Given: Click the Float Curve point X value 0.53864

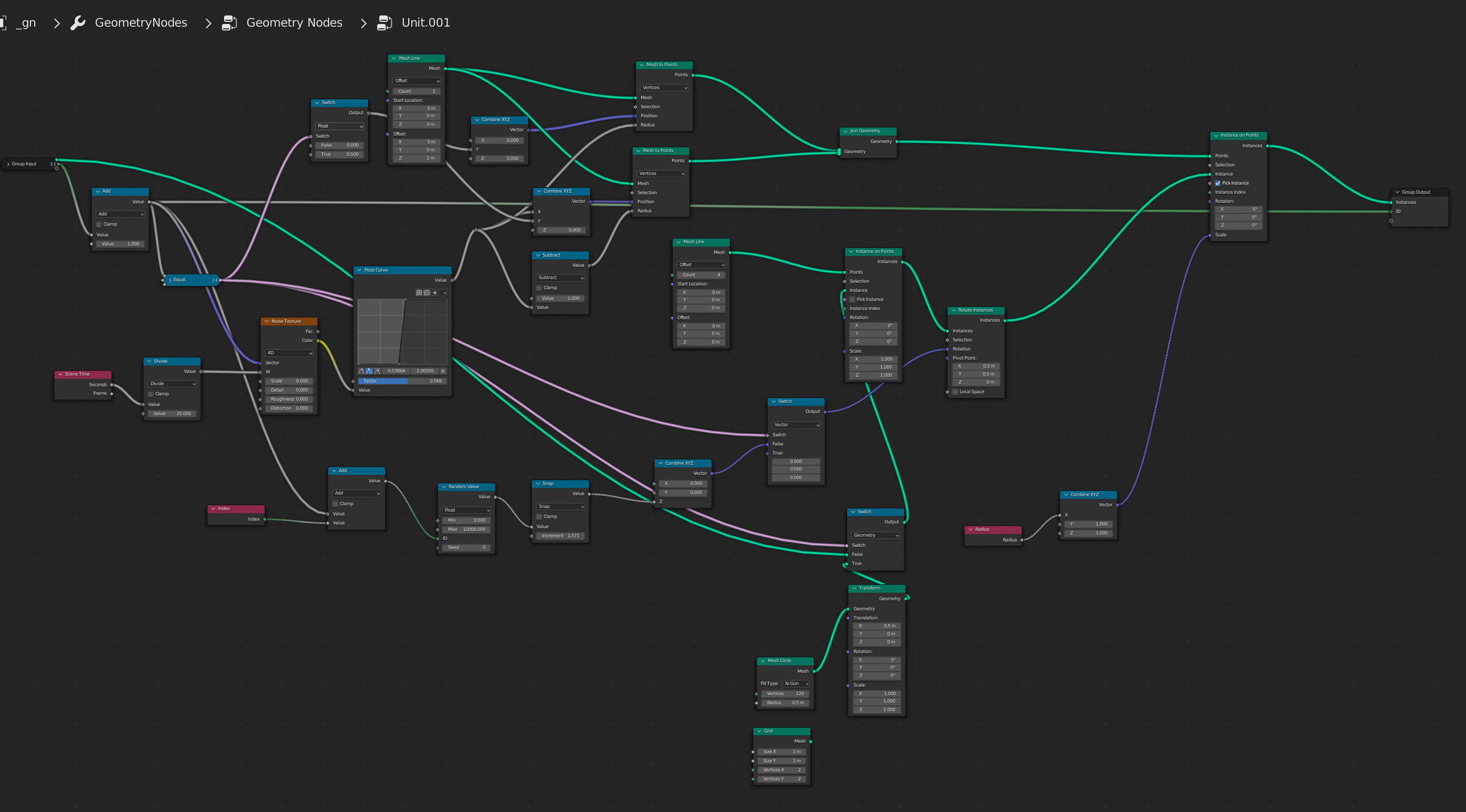Looking at the screenshot, I should (396, 371).
